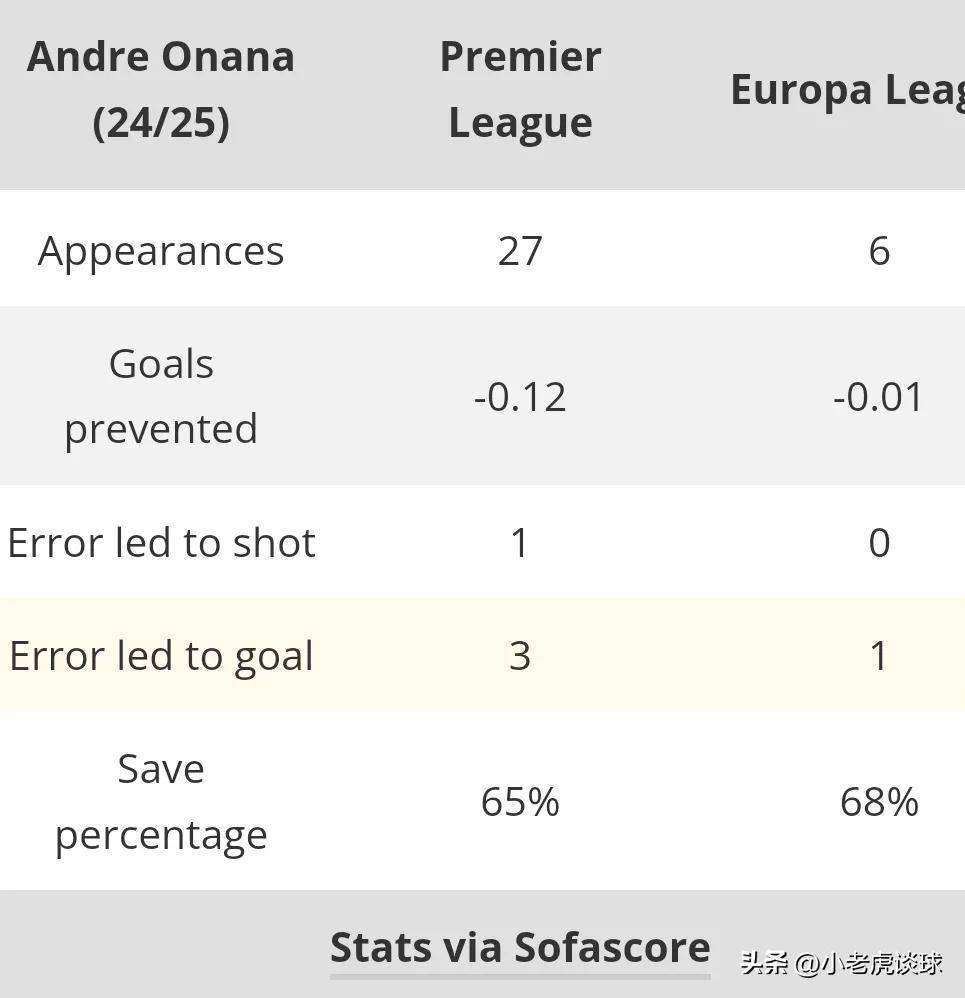Click Premier League appearances value 27
This screenshot has width=965, height=998.
tap(520, 251)
